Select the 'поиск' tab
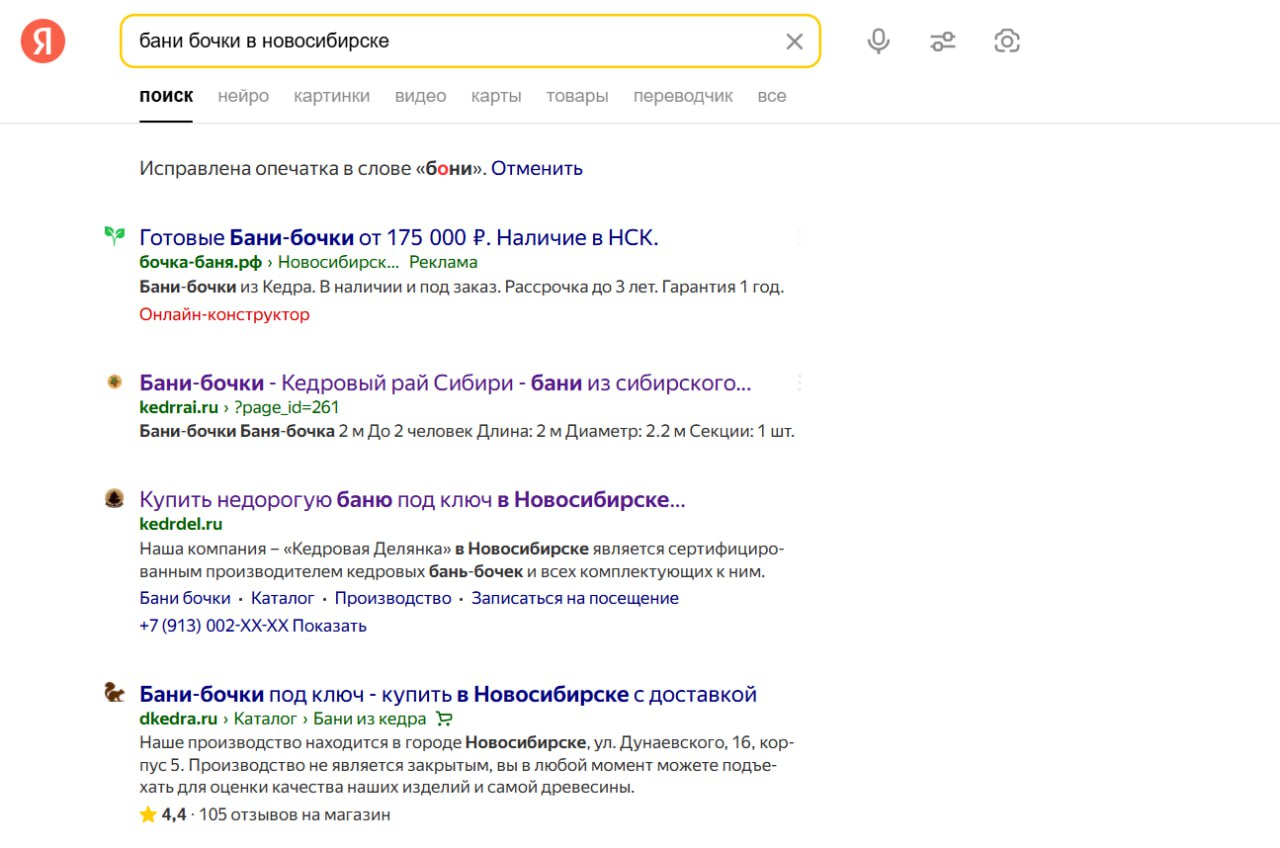The height and width of the screenshot is (848, 1280). [166, 96]
